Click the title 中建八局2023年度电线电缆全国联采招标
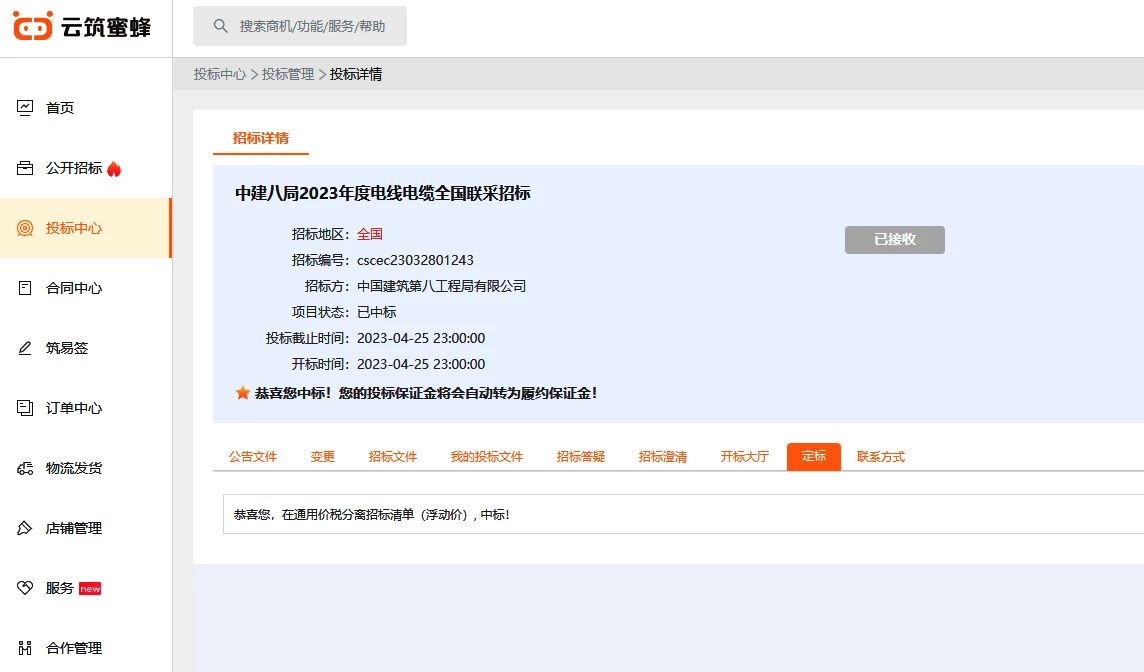The image size is (1144, 672). [x=382, y=193]
